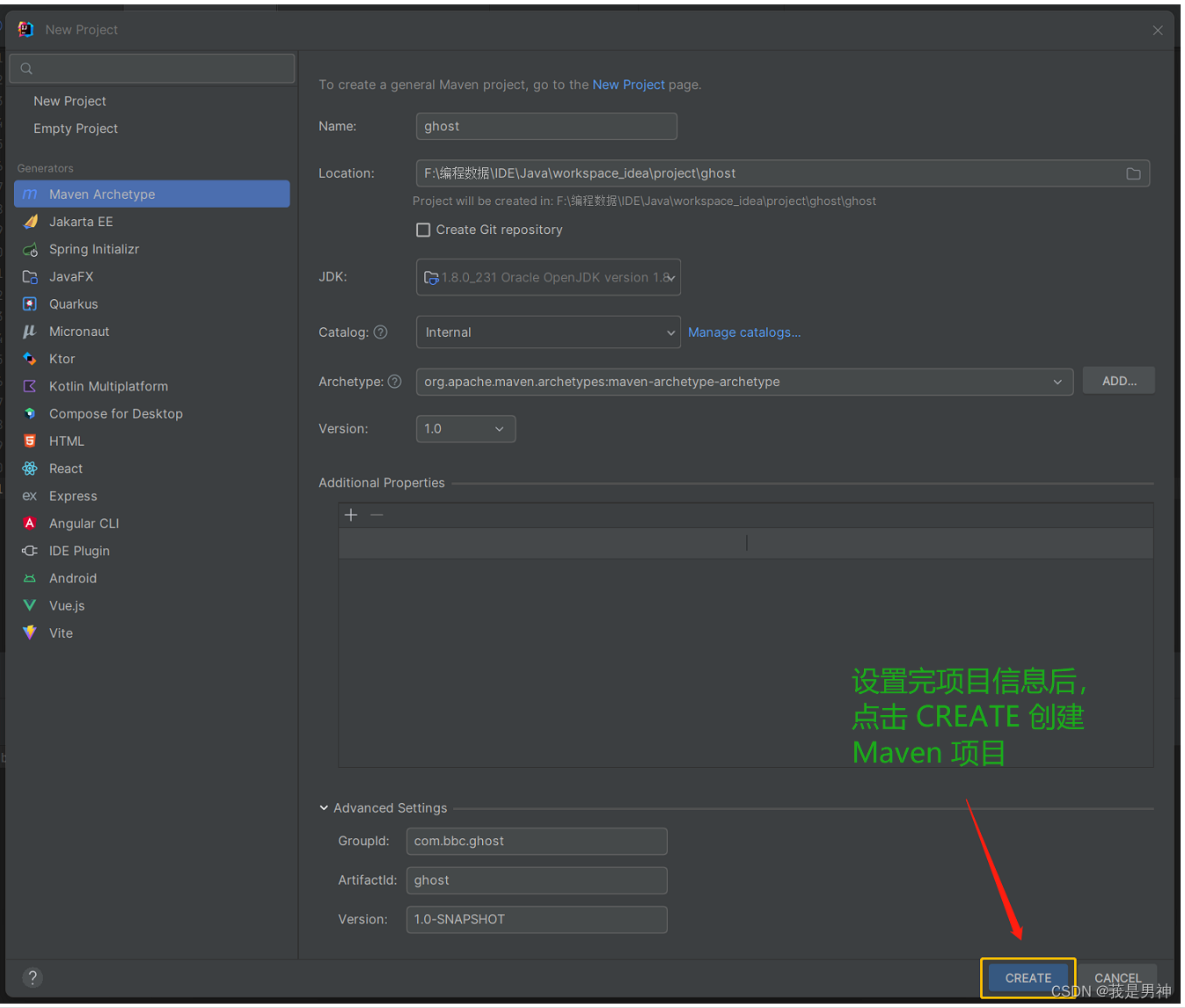1185x1008 pixels.
Task: Click the Compose for Desktop icon
Action: click(30, 413)
